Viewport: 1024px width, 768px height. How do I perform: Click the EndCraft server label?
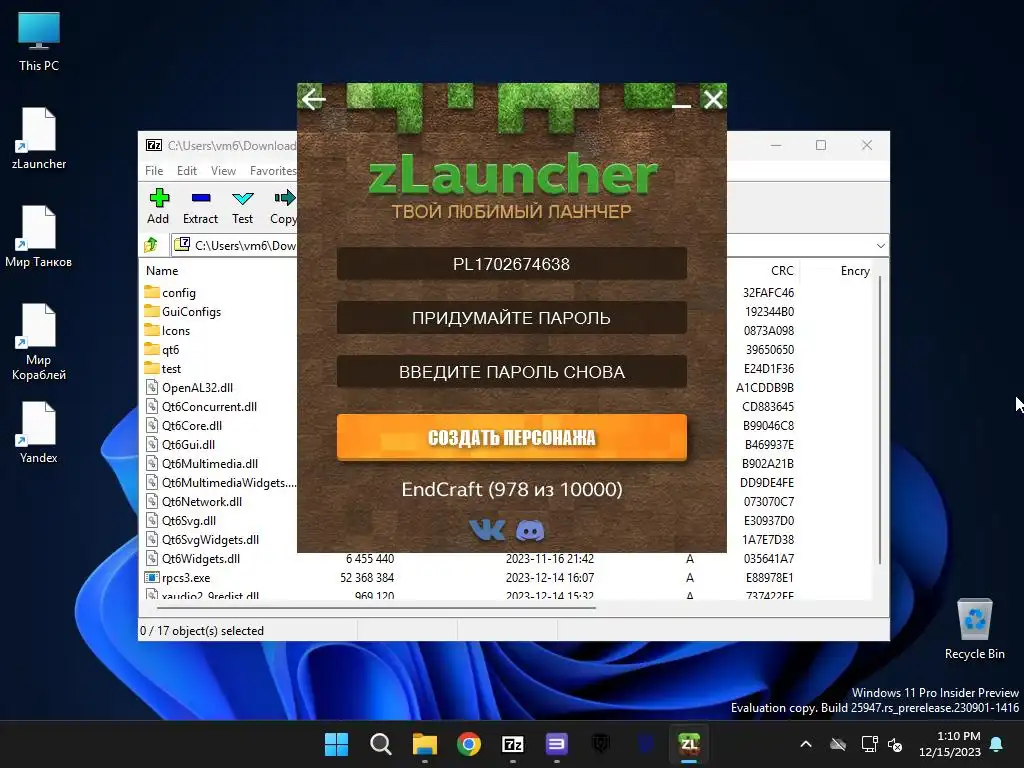pyautogui.click(x=511, y=489)
